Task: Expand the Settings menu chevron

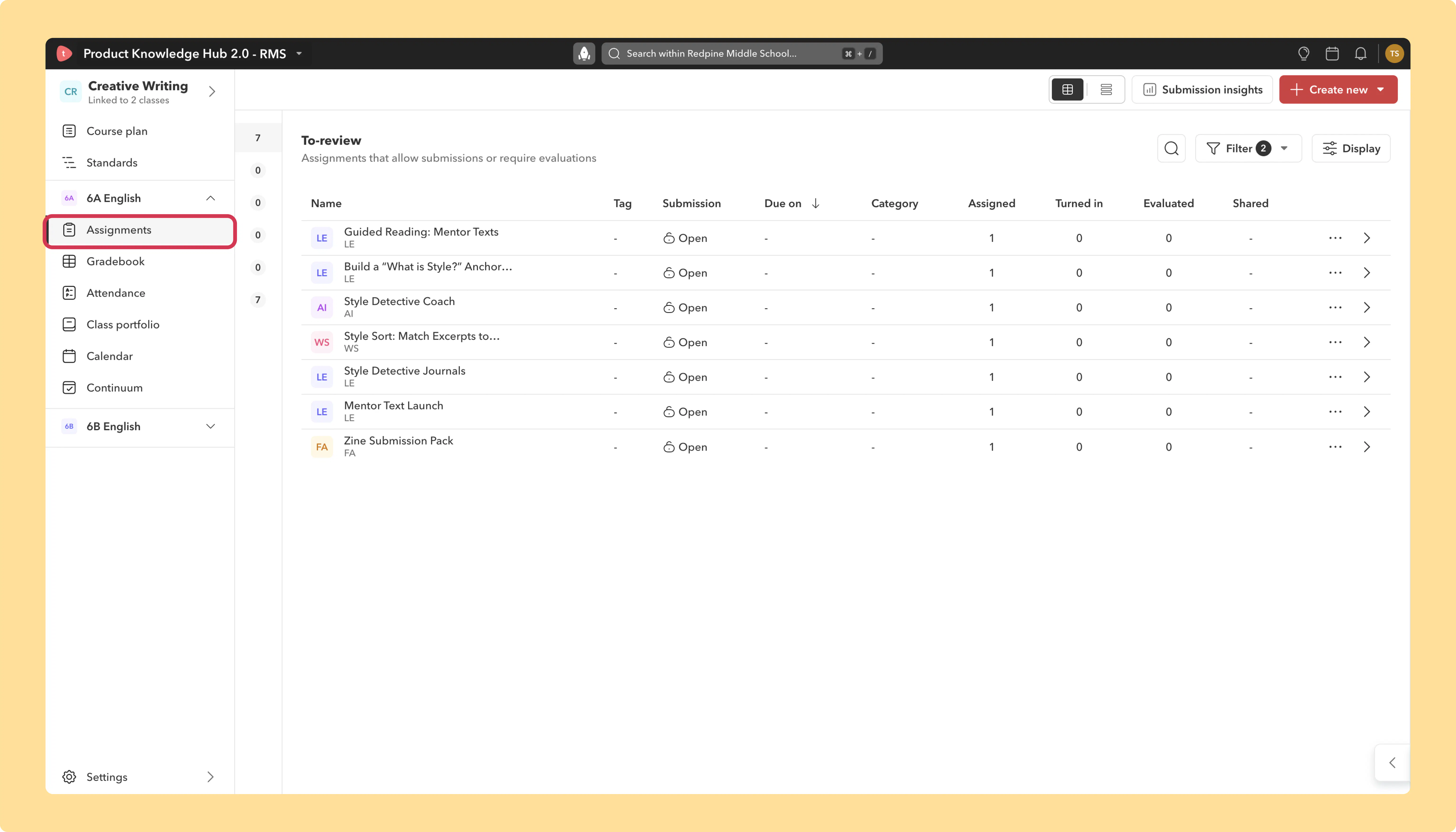Action: coord(210,777)
